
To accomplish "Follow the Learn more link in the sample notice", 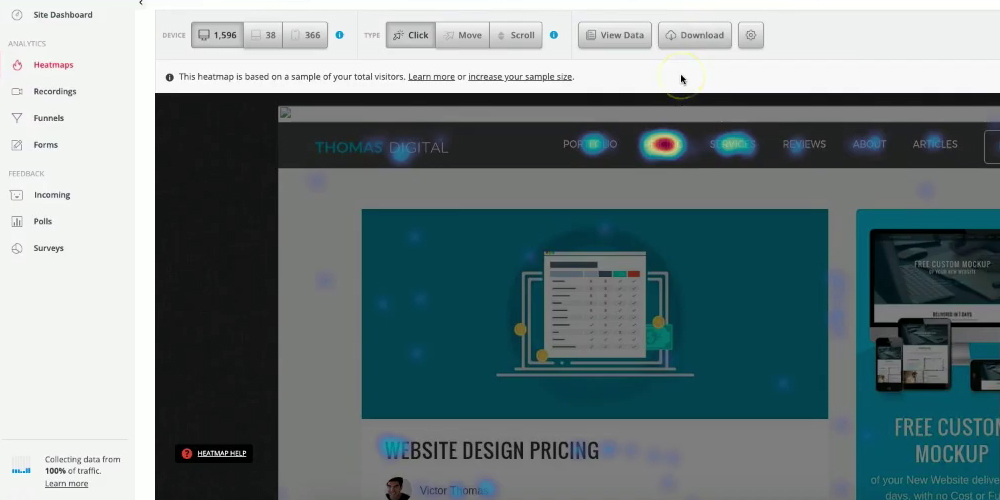I will click(431, 77).
